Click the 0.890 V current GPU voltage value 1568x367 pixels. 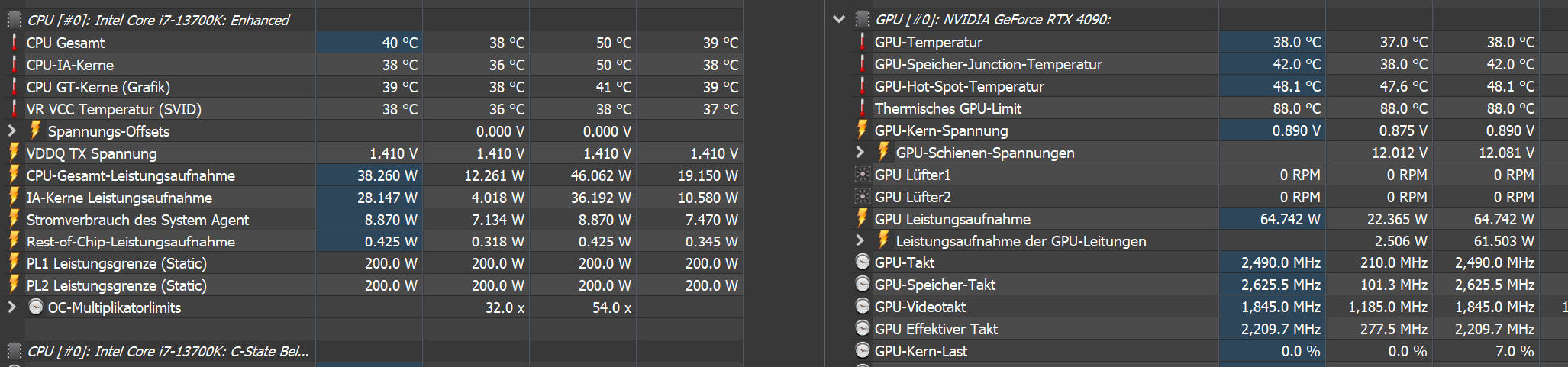(1296, 130)
